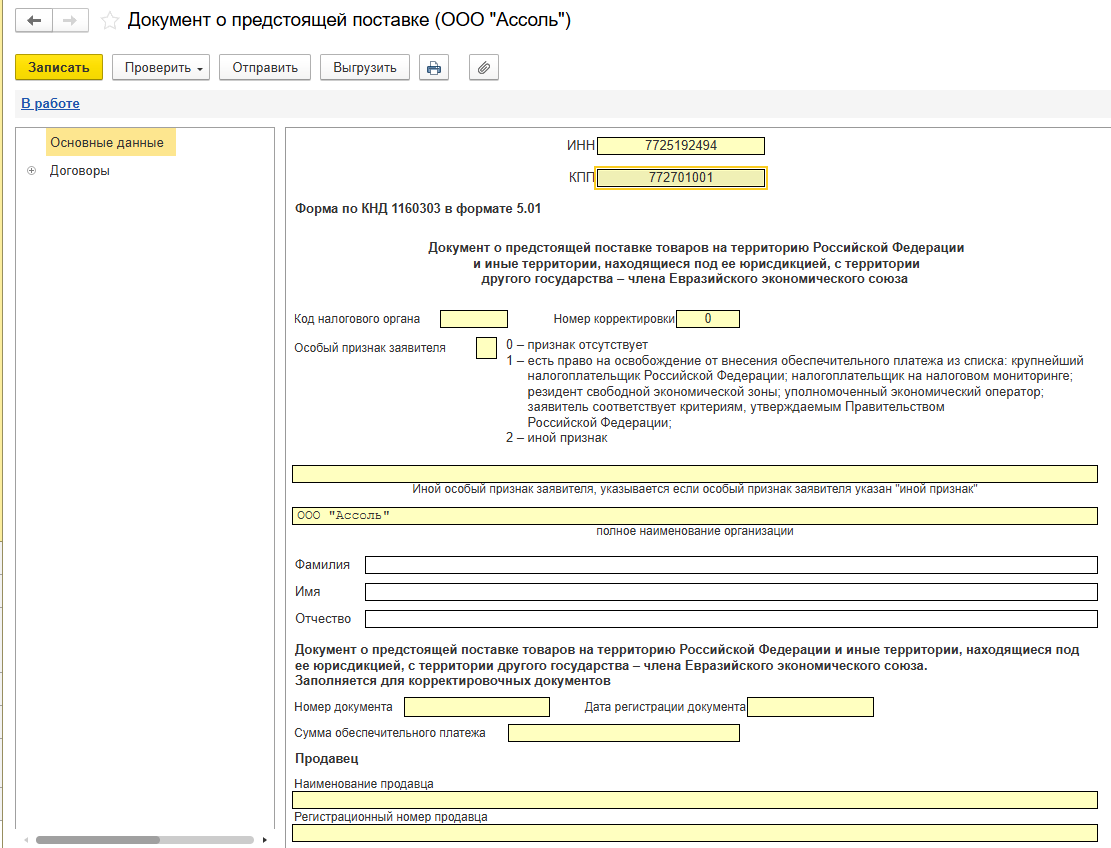Open the В работе status link
Screen dimensions: 1111x848
[50, 103]
